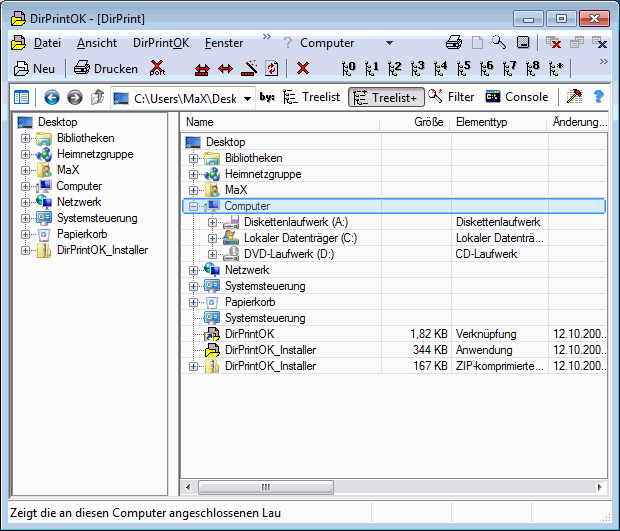Click the window-with-red-X icon in menu bar
This screenshot has height=531, width=620.
[553, 42]
